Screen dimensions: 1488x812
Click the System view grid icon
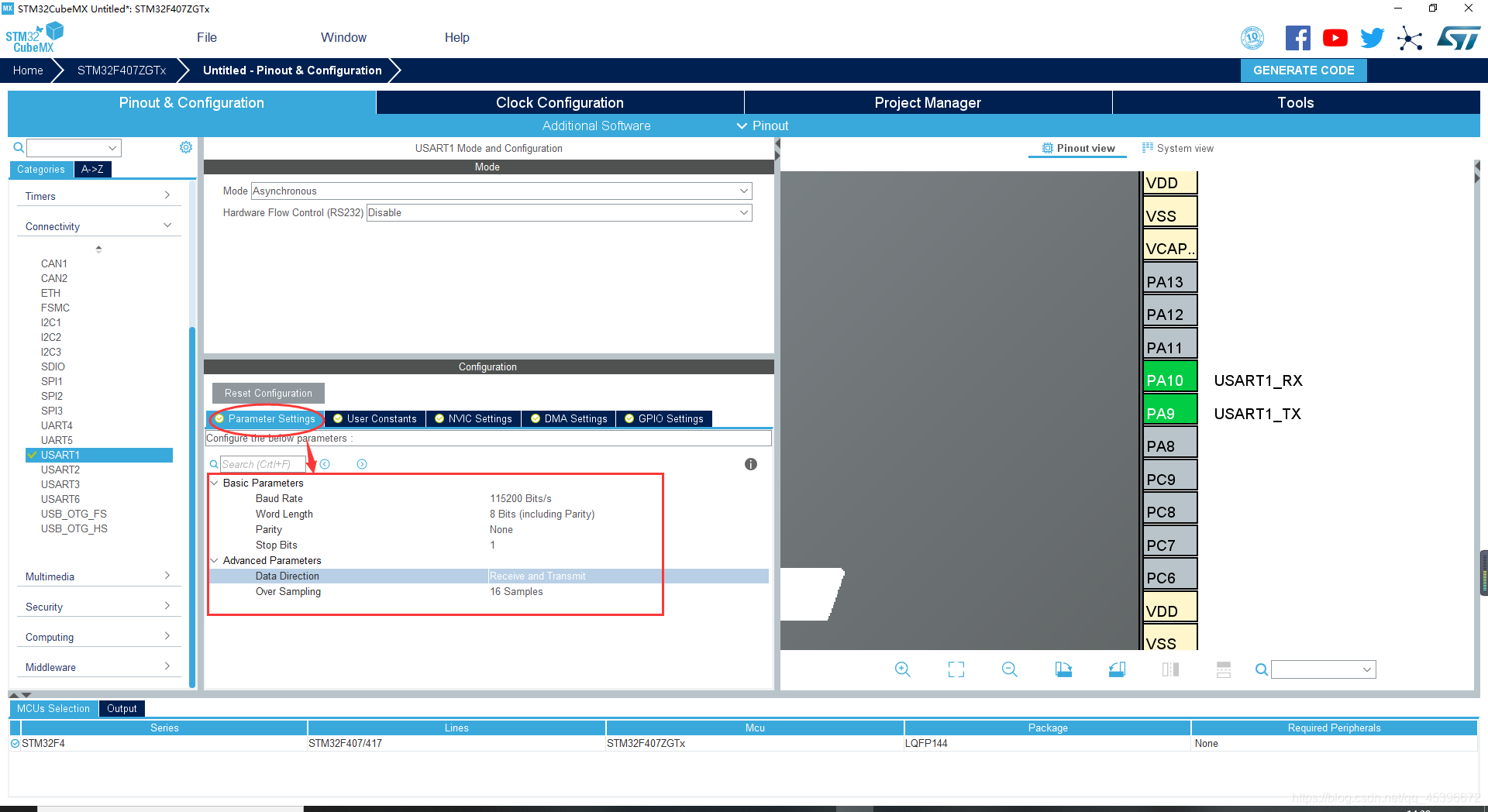point(1148,147)
